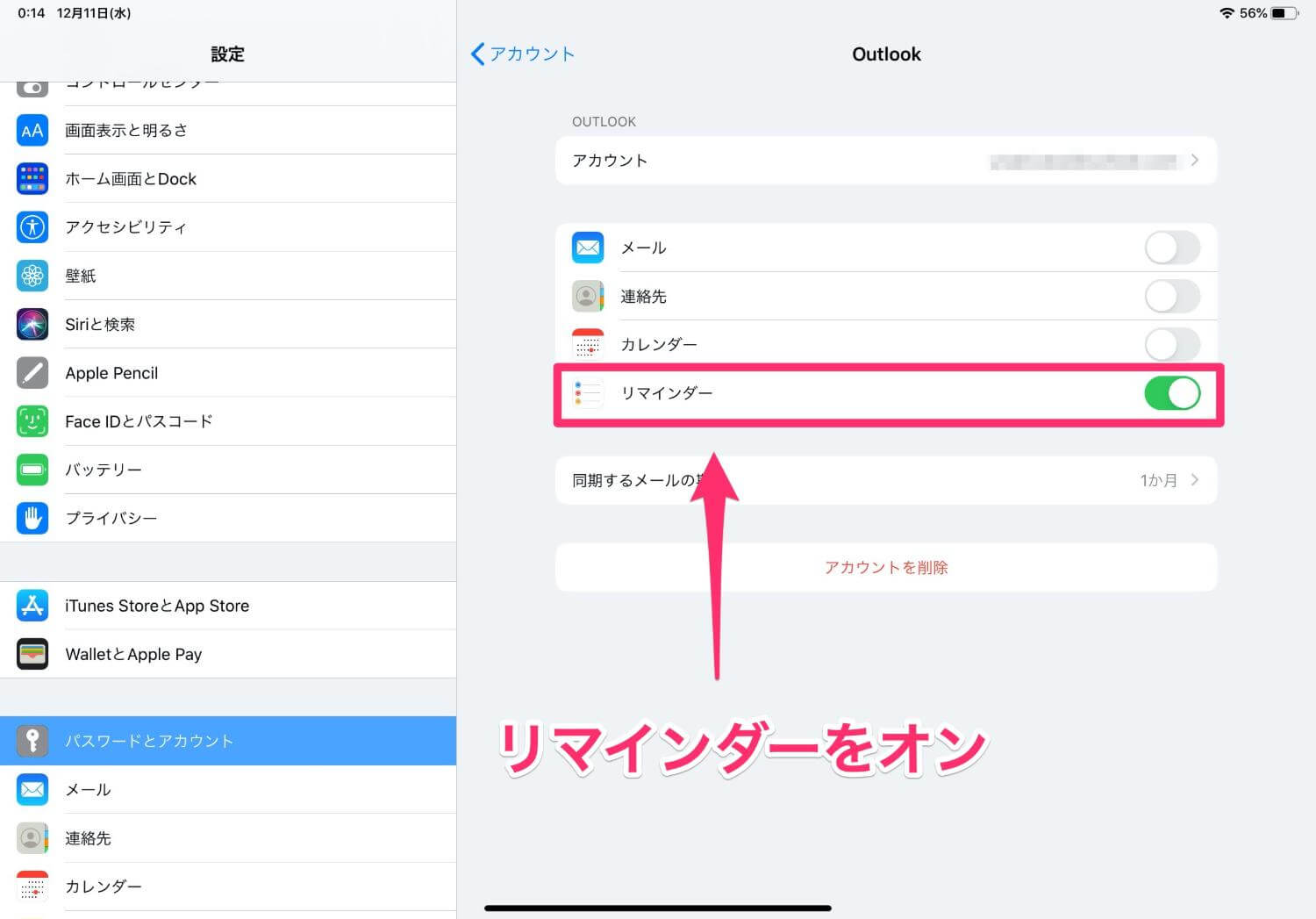Tap the key icon for Passwords & Accounts
This screenshot has height=919, width=1316.
[x=32, y=741]
